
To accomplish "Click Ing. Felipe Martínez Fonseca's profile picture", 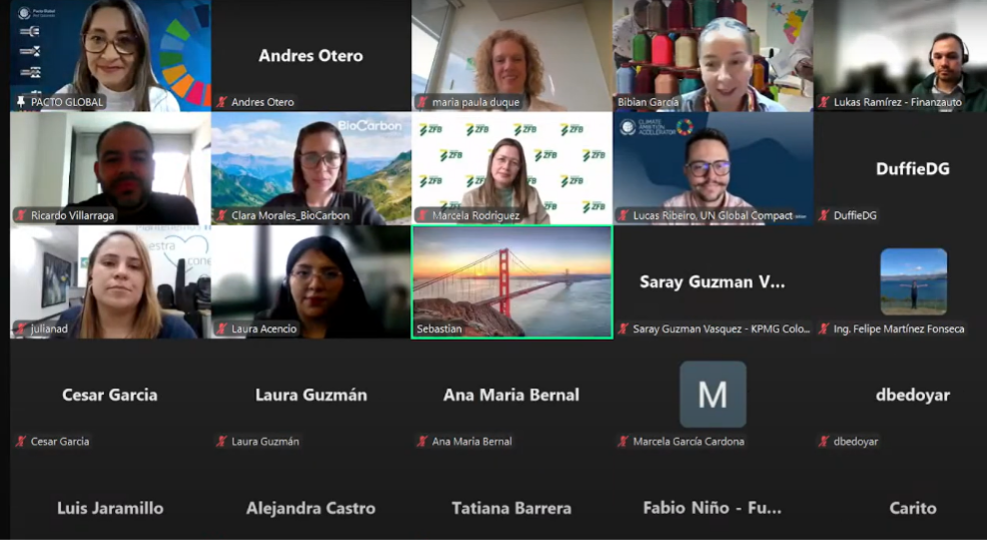I will [x=914, y=282].
